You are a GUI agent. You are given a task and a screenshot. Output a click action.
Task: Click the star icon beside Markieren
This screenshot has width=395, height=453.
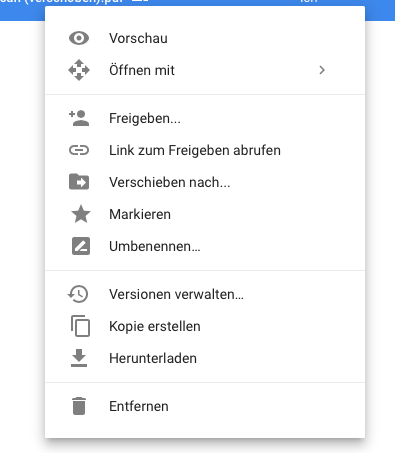click(81, 214)
